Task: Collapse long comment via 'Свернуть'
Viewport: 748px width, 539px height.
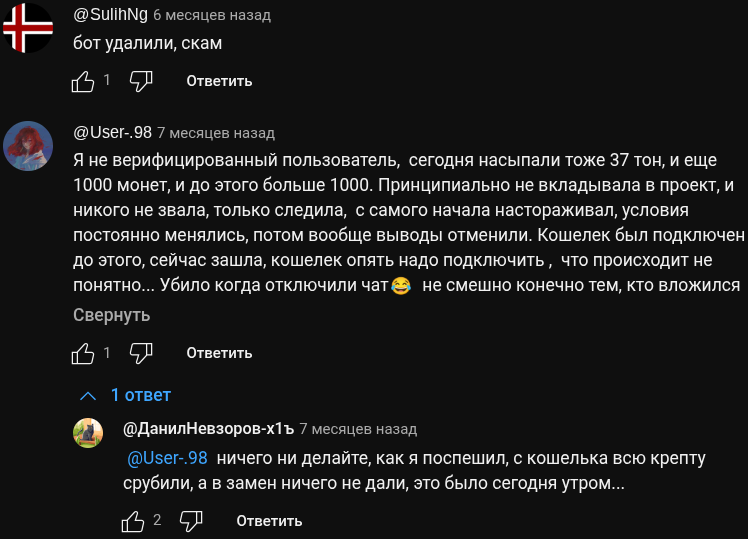Action: tap(111, 315)
